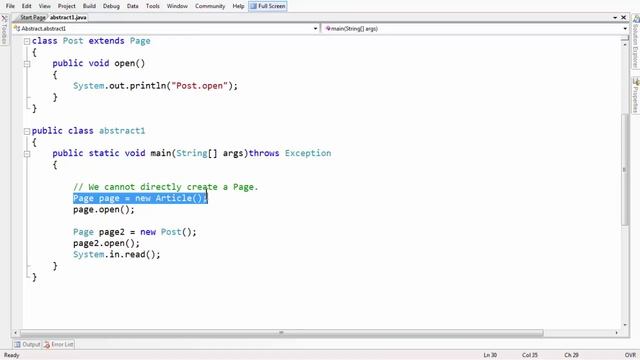Switch to the Start Page tab
Screen dimensions: 640x360
coord(33,18)
